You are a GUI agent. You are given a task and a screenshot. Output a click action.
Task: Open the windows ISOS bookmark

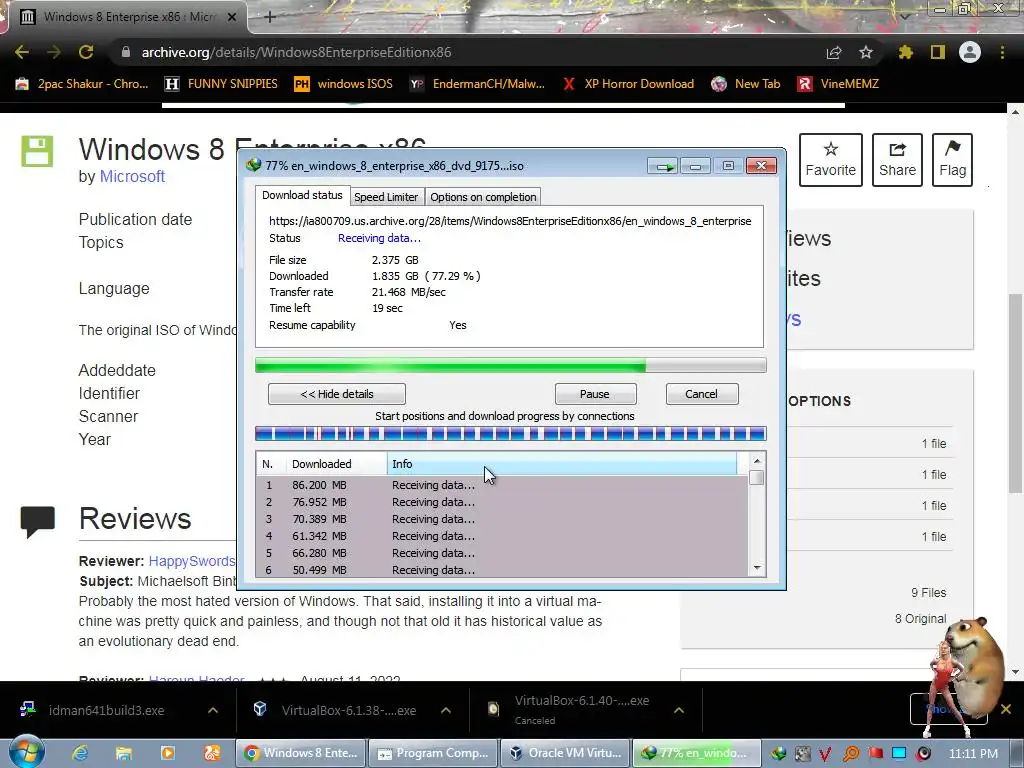point(344,84)
